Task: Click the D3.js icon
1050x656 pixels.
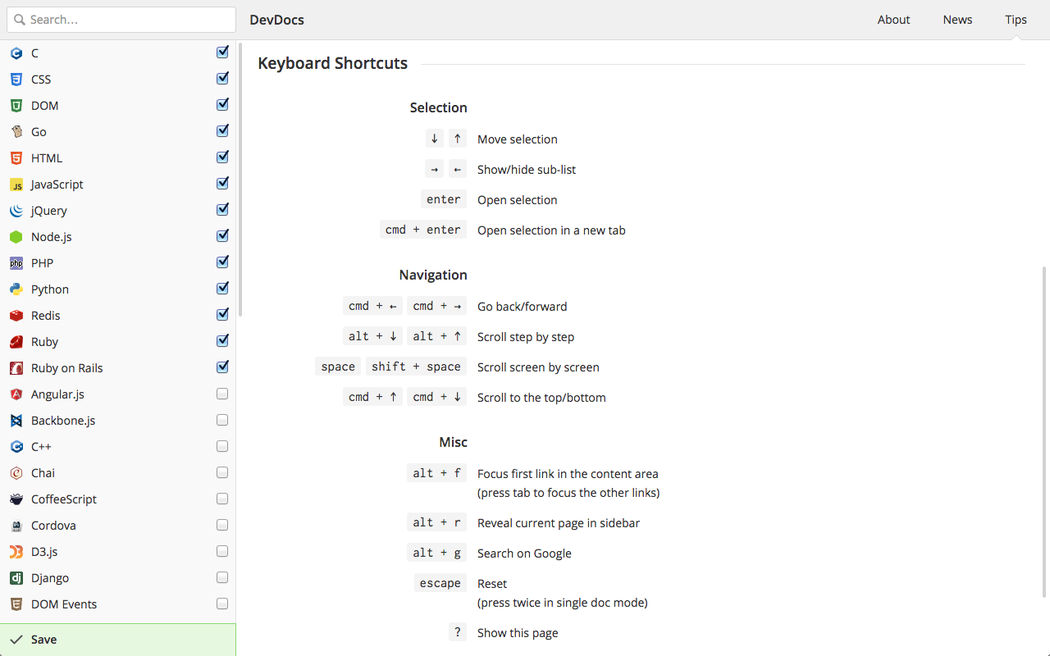Action: click(16, 552)
